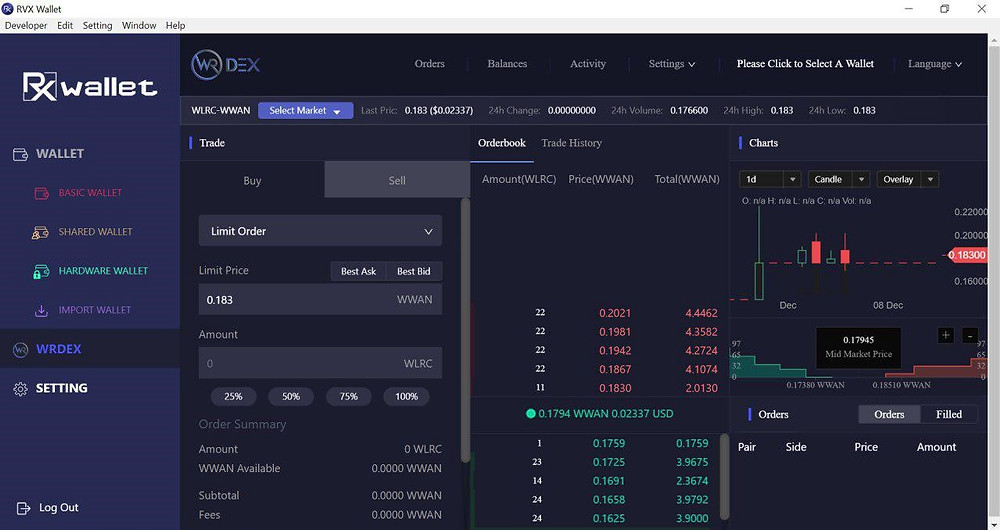Select the 50% amount button

[291, 396]
